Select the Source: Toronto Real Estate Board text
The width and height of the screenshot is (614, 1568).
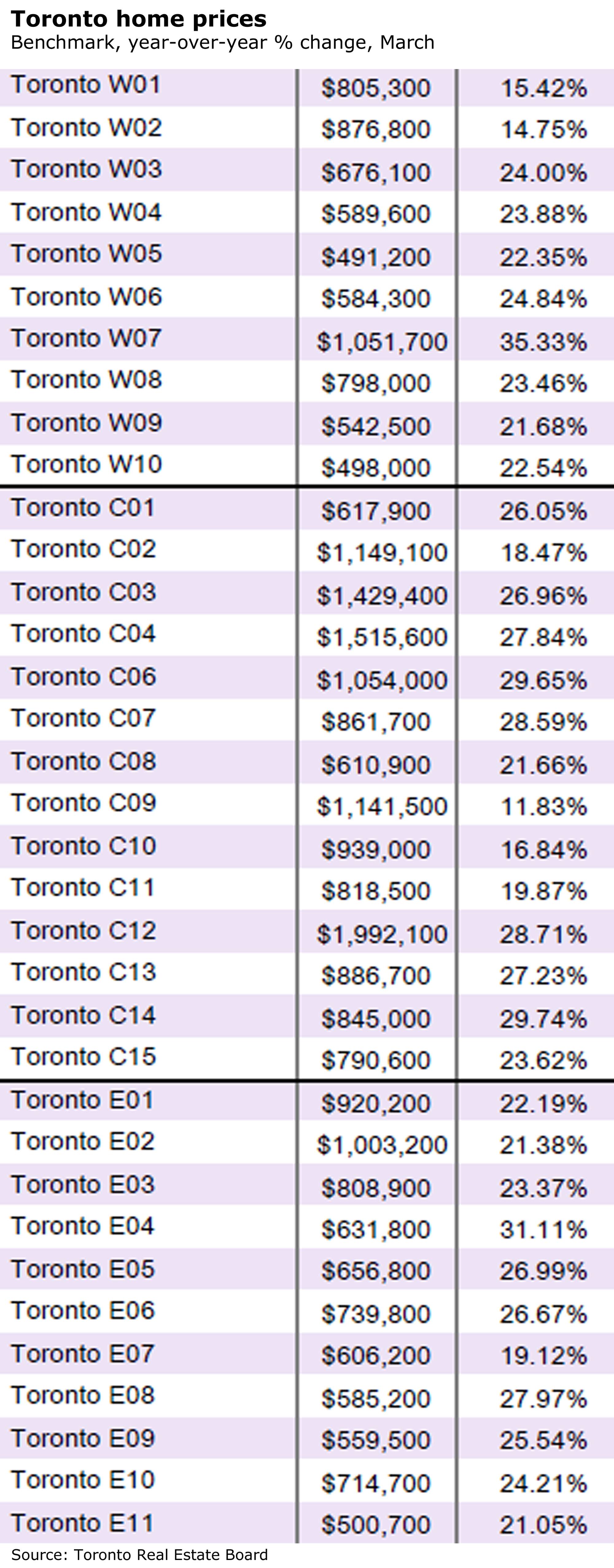tap(139, 1554)
